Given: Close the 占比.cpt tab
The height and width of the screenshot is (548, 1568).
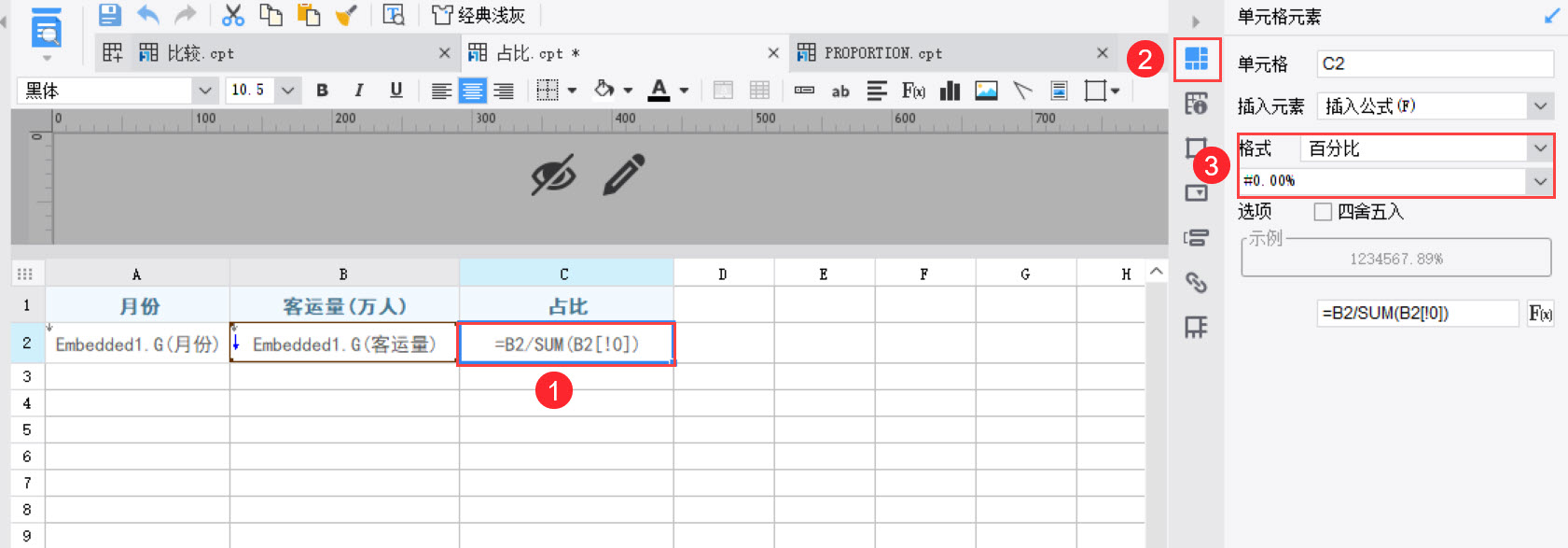Looking at the screenshot, I should (x=773, y=53).
